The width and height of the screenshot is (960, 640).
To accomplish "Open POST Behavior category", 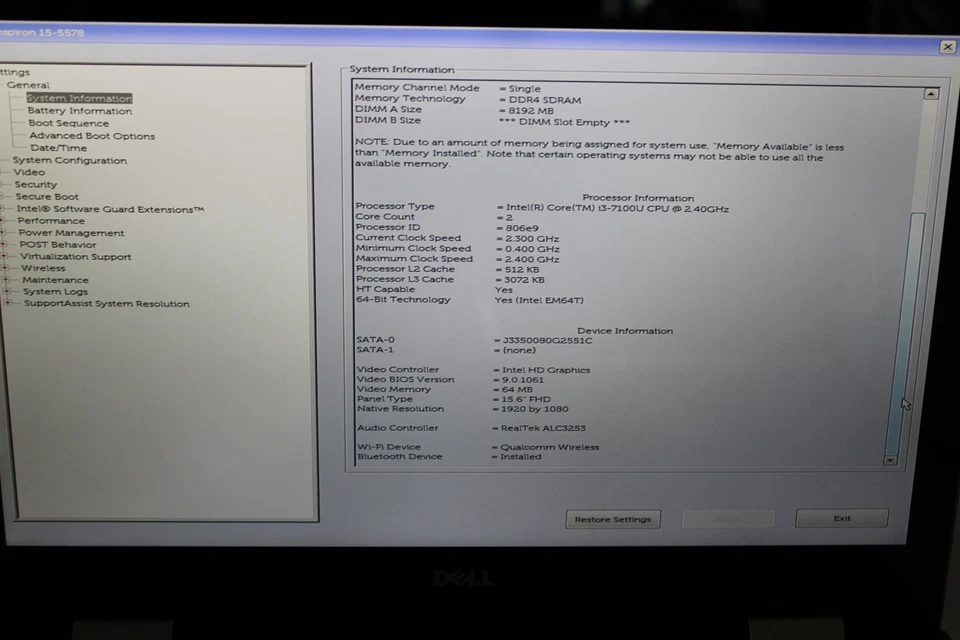I will point(58,244).
